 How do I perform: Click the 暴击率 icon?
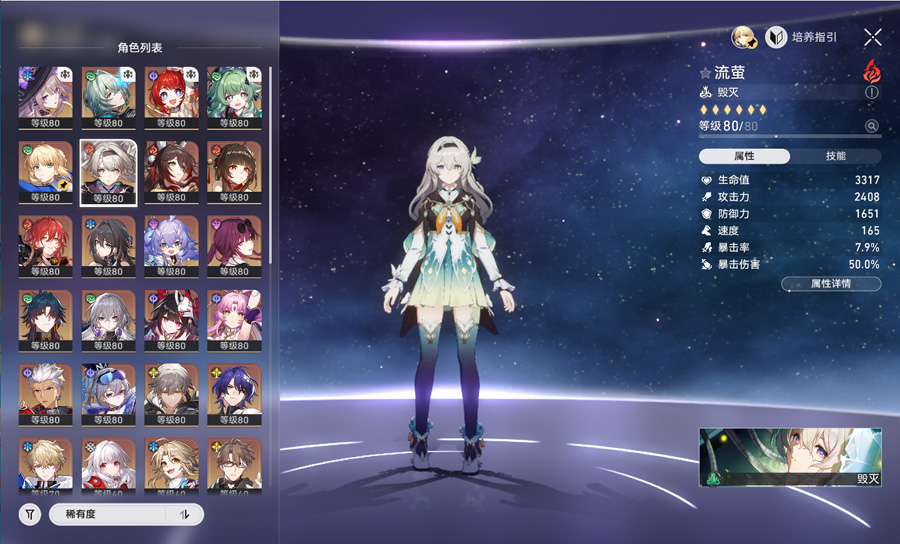707,247
